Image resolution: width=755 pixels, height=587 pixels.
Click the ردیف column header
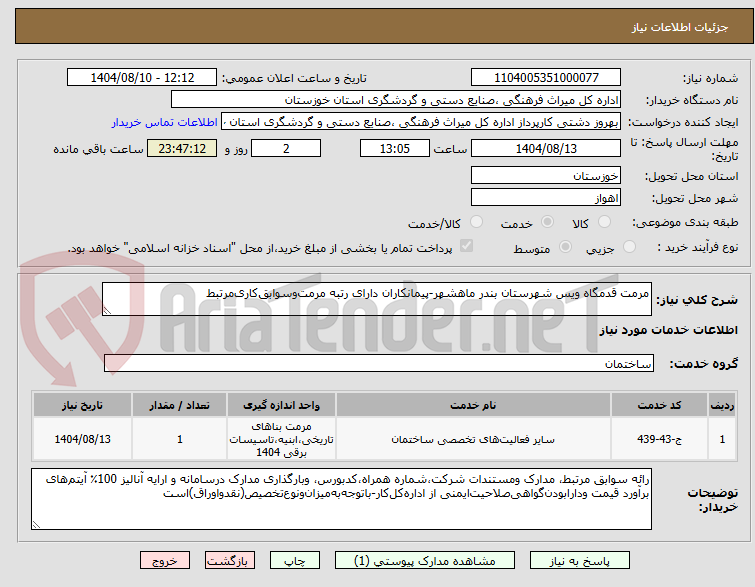pyautogui.click(x=722, y=405)
